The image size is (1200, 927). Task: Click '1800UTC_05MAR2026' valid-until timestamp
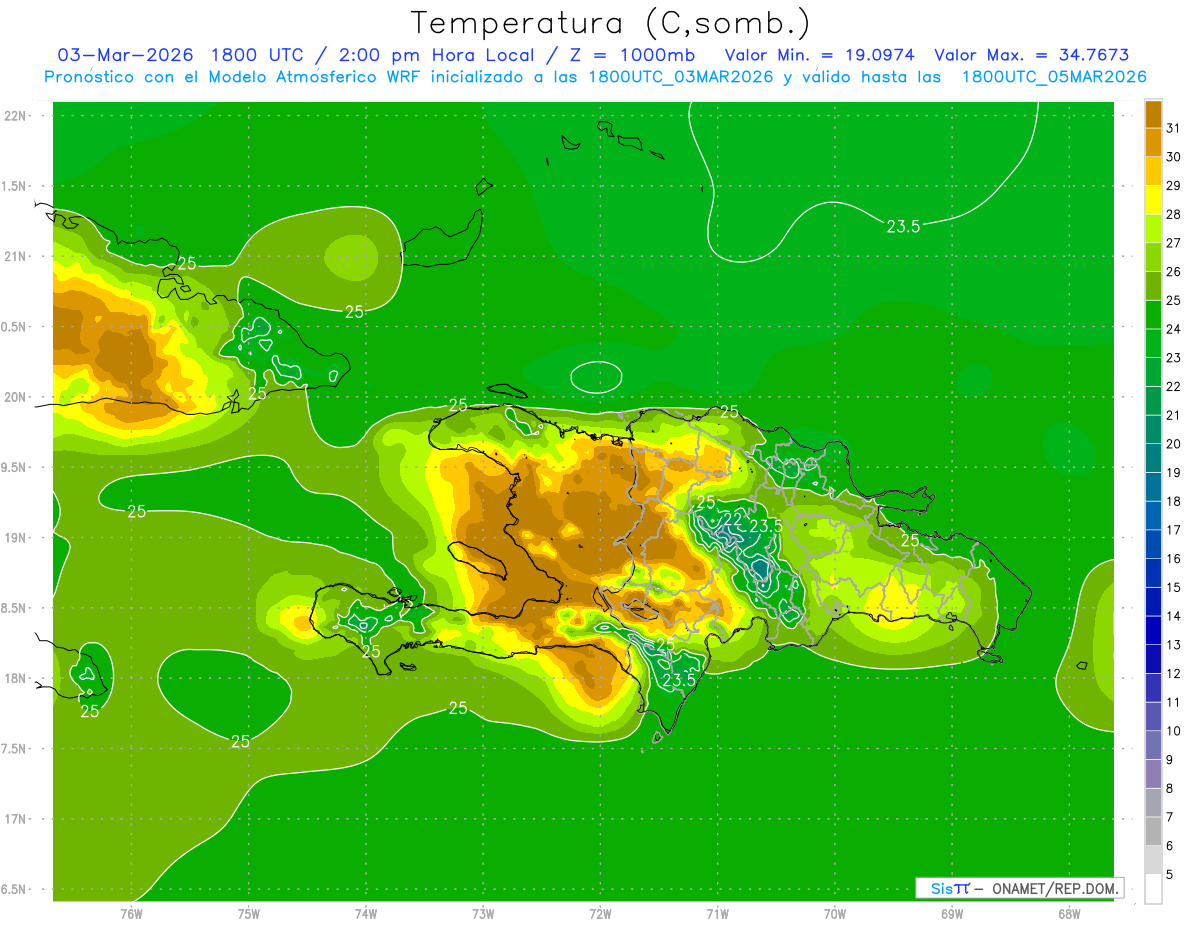click(x=1054, y=77)
